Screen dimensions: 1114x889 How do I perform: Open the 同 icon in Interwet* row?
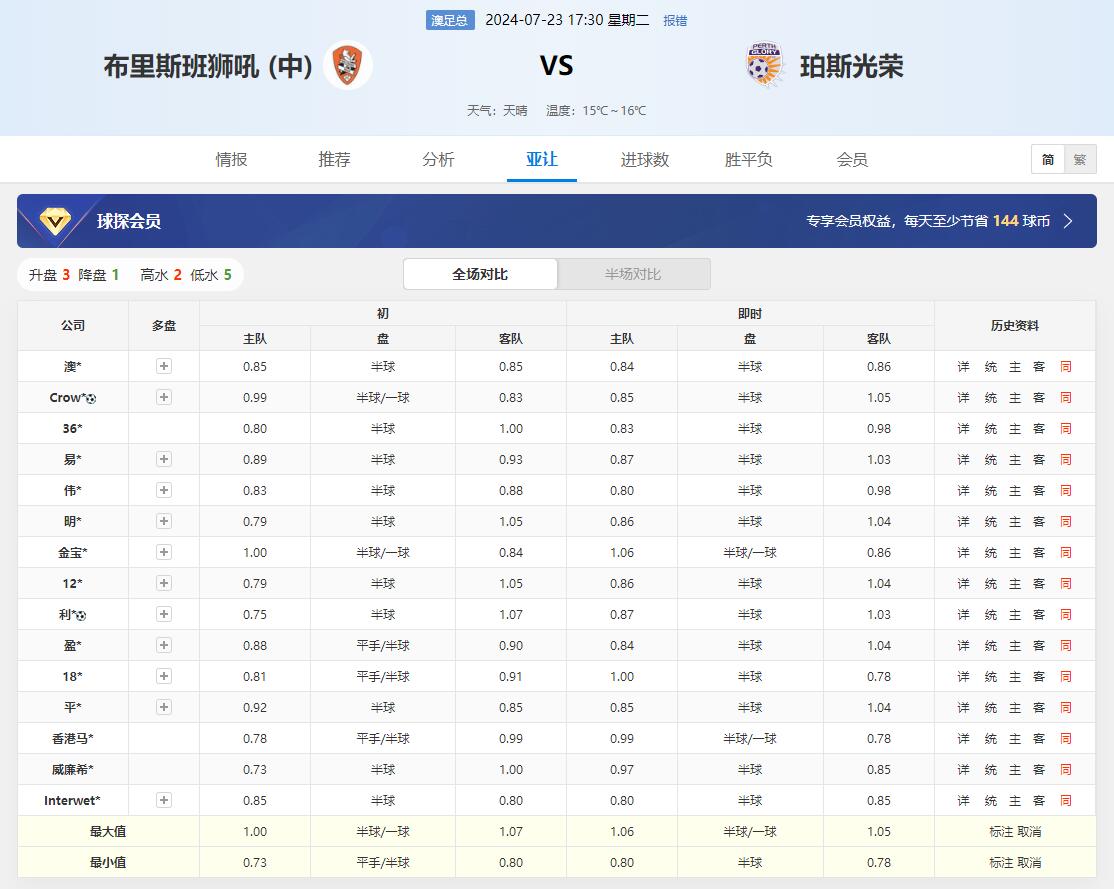pos(1065,801)
